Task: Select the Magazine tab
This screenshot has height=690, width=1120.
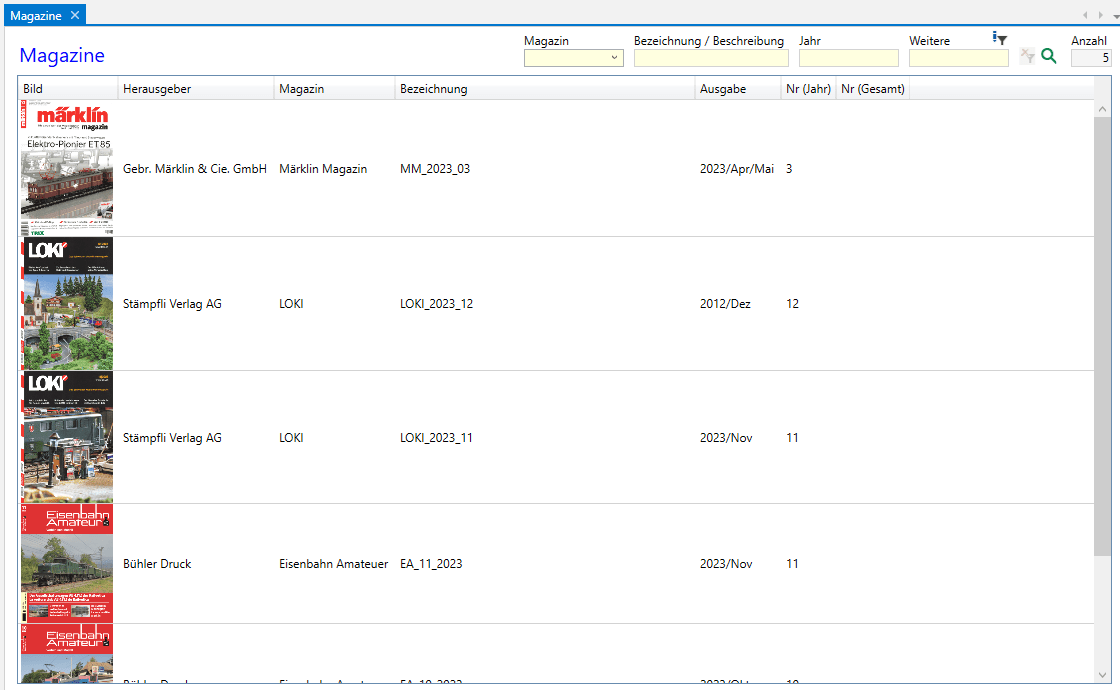Action: 36,15
